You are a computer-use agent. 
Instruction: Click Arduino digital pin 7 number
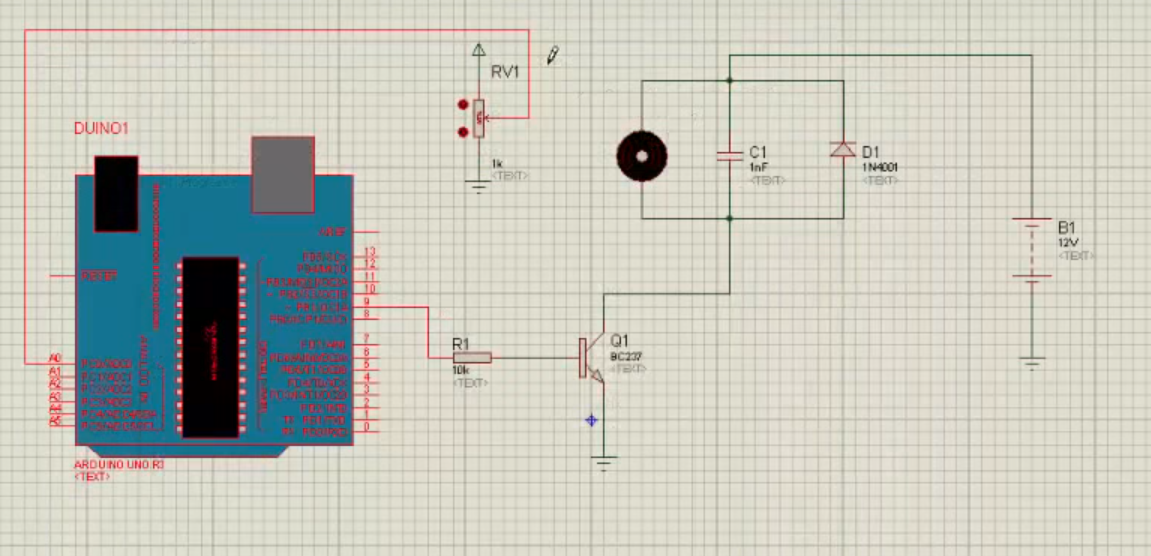pyautogui.click(x=367, y=338)
